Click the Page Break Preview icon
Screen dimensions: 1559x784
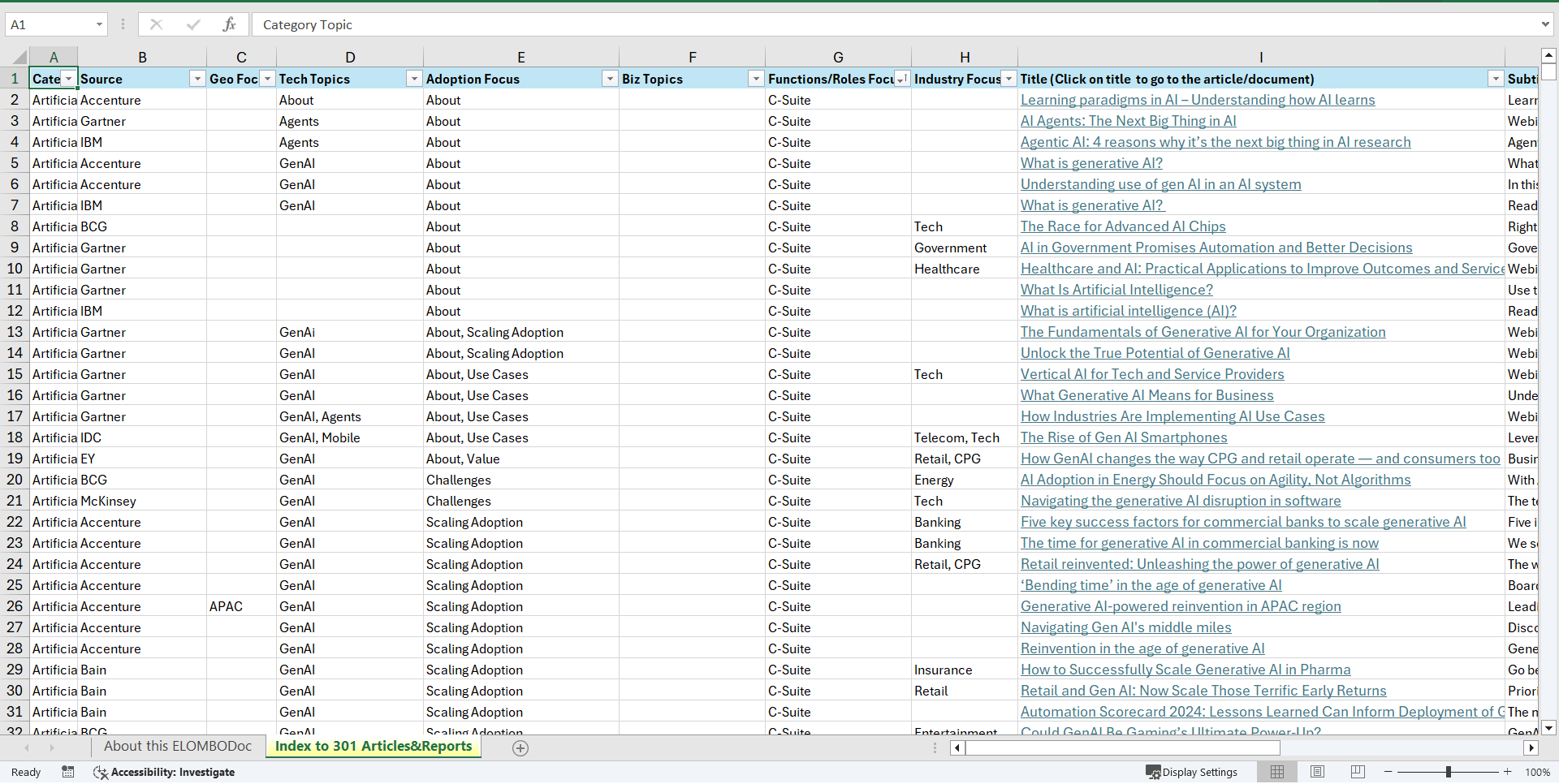[1358, 772]
